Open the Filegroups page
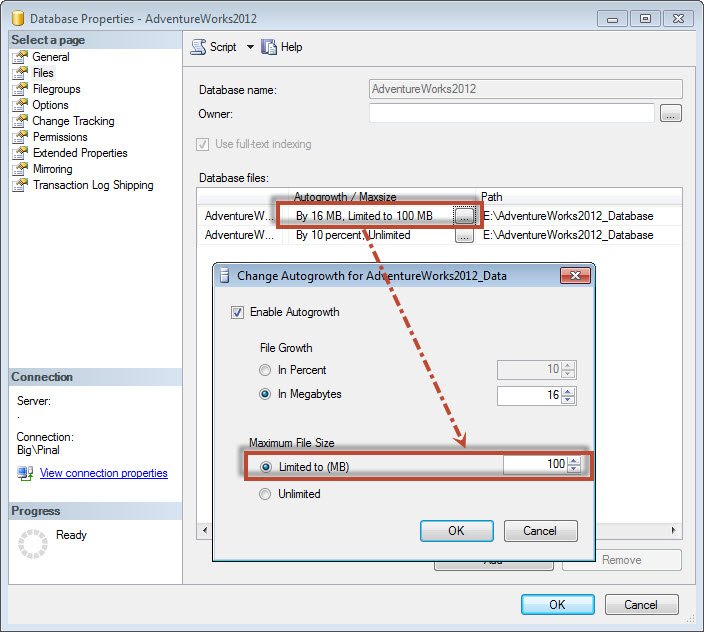 [x=57, y=89]
